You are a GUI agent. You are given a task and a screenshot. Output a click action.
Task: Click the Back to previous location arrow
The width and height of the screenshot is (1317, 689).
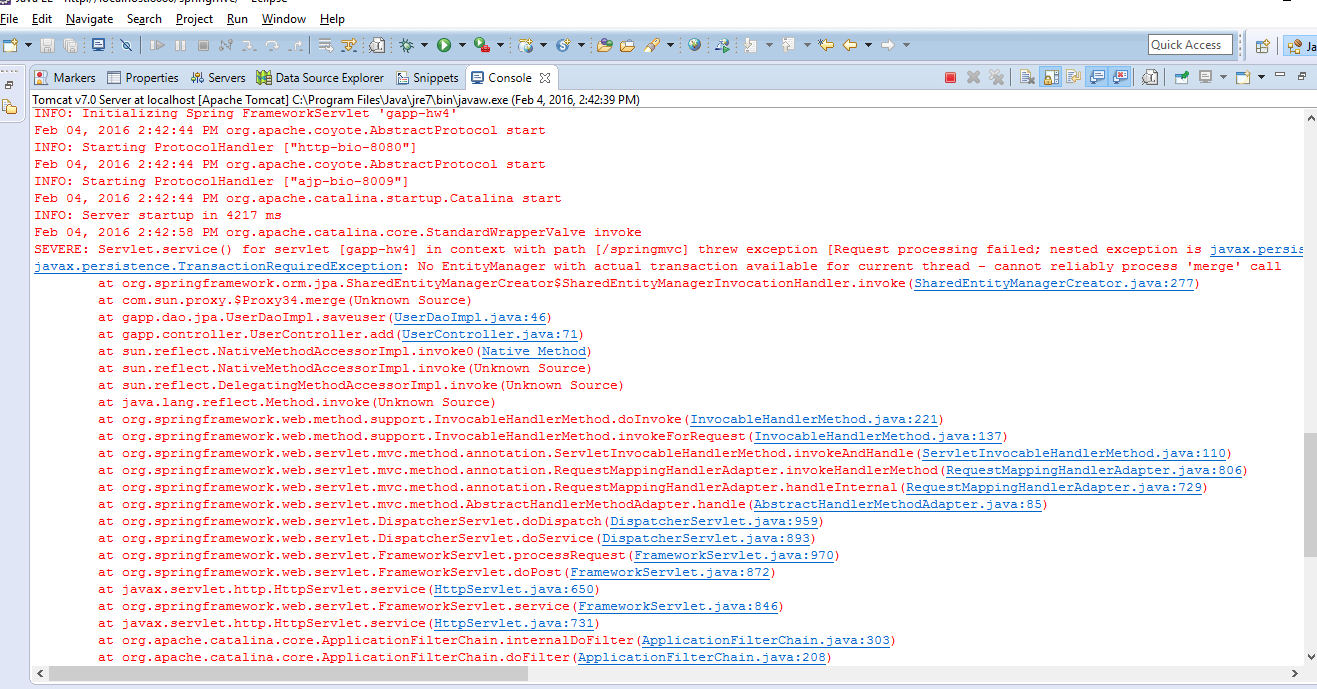849,45
